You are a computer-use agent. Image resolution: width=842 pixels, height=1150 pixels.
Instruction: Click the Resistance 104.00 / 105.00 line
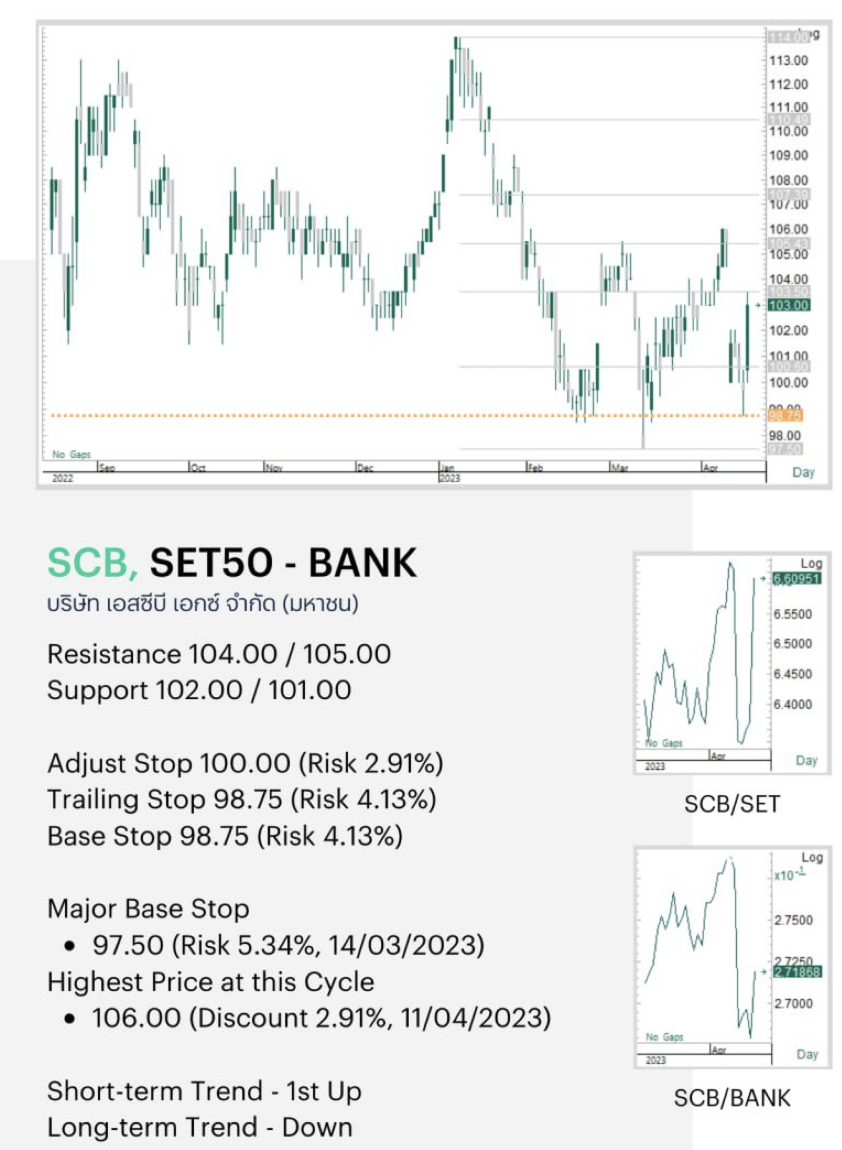tap(219, 653)
